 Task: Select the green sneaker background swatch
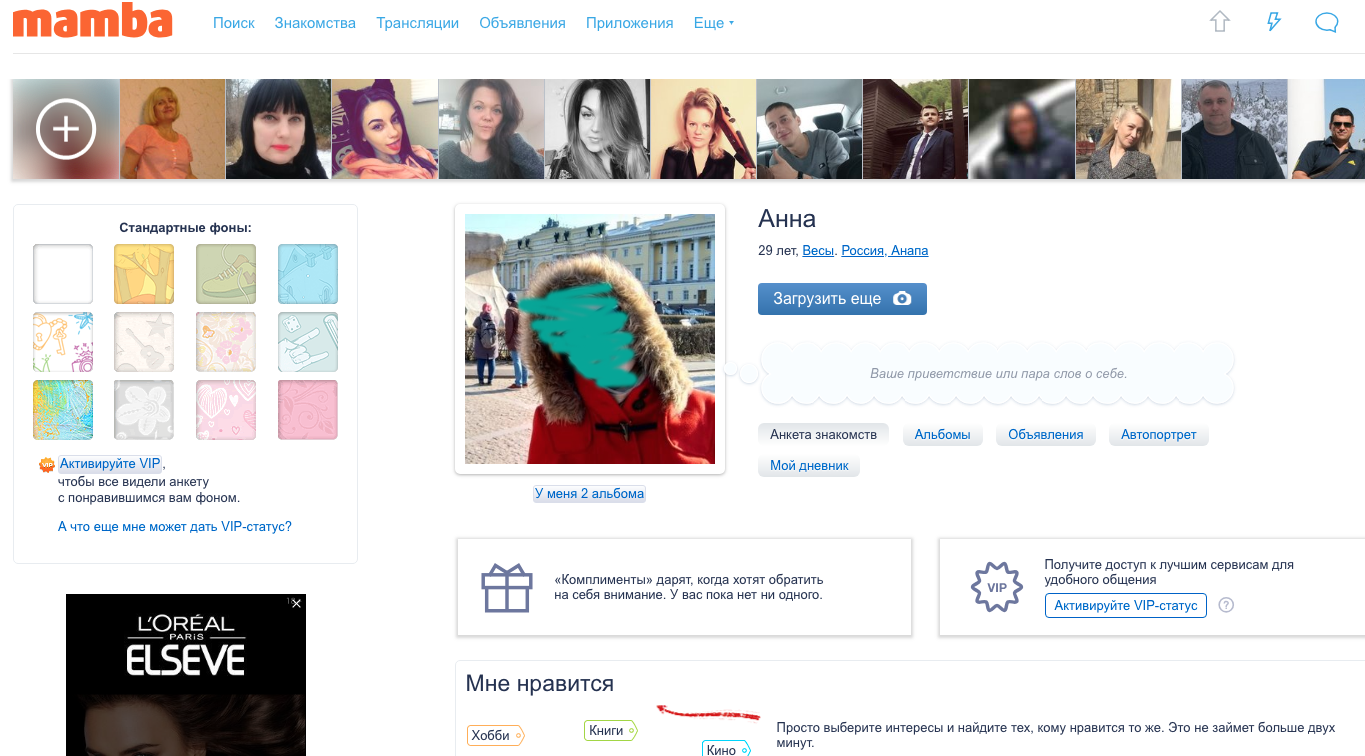click(226, 274)
